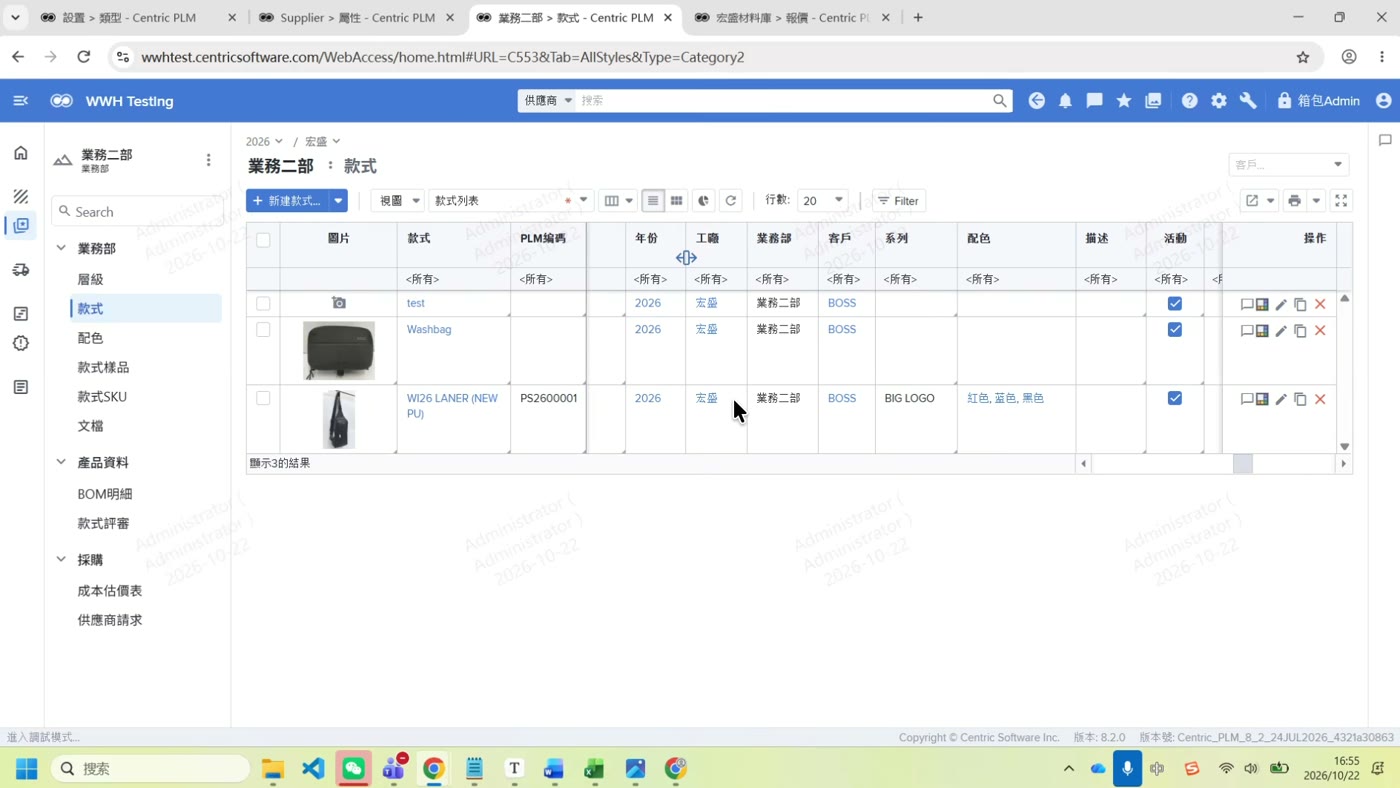Open the notifications bell icon
The width and height of the screenshot is (1400, 788).
(1065, 101)
